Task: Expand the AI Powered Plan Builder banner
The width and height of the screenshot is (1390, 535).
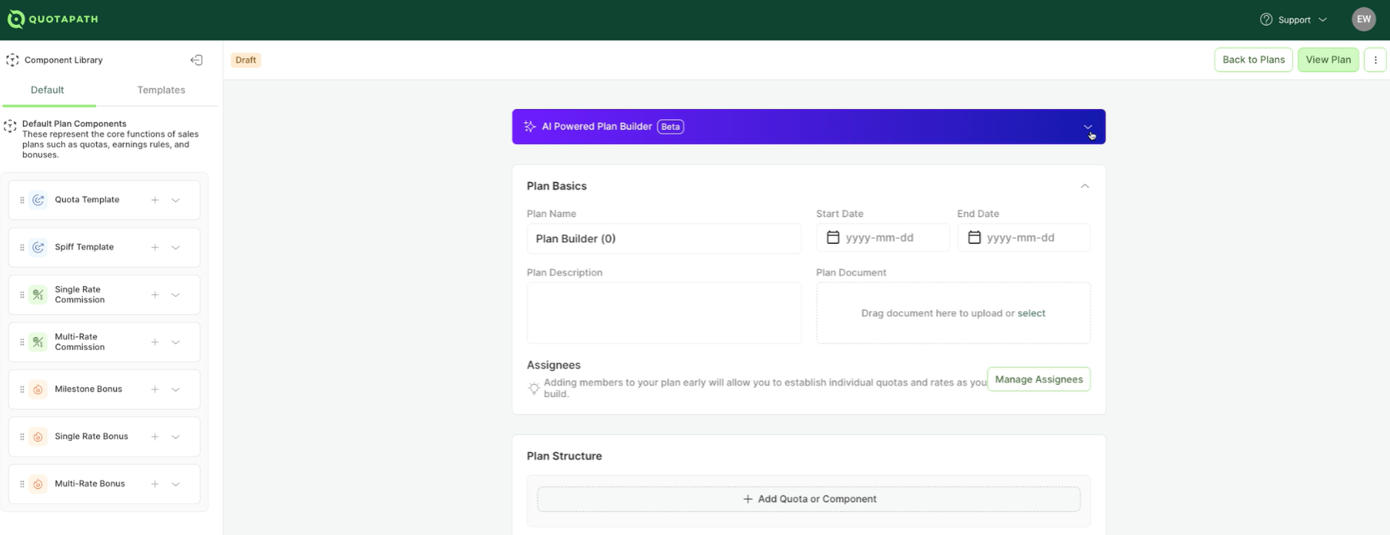Action: point(1087,127)
